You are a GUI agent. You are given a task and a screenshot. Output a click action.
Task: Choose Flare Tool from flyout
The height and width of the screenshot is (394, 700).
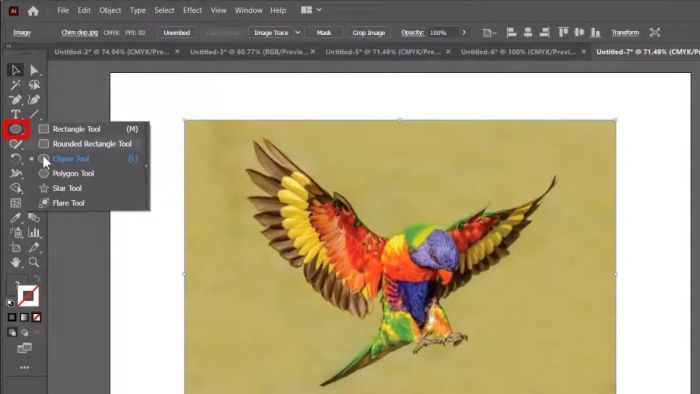(x=88, y=203)
